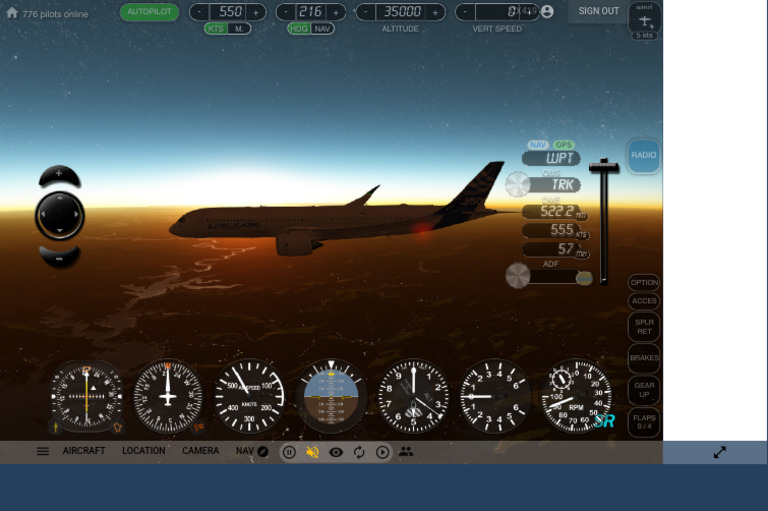Decrease heading with minus button

point(286,12)
